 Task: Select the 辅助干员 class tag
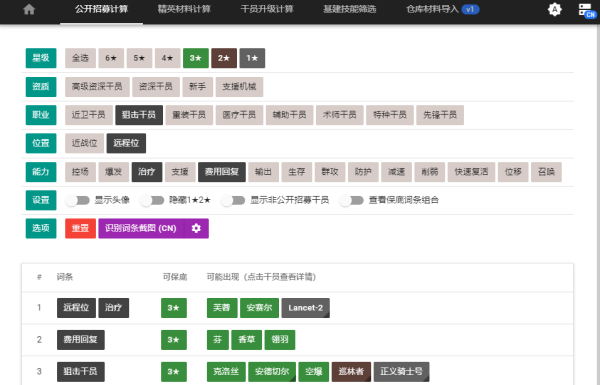coord(289,115)
